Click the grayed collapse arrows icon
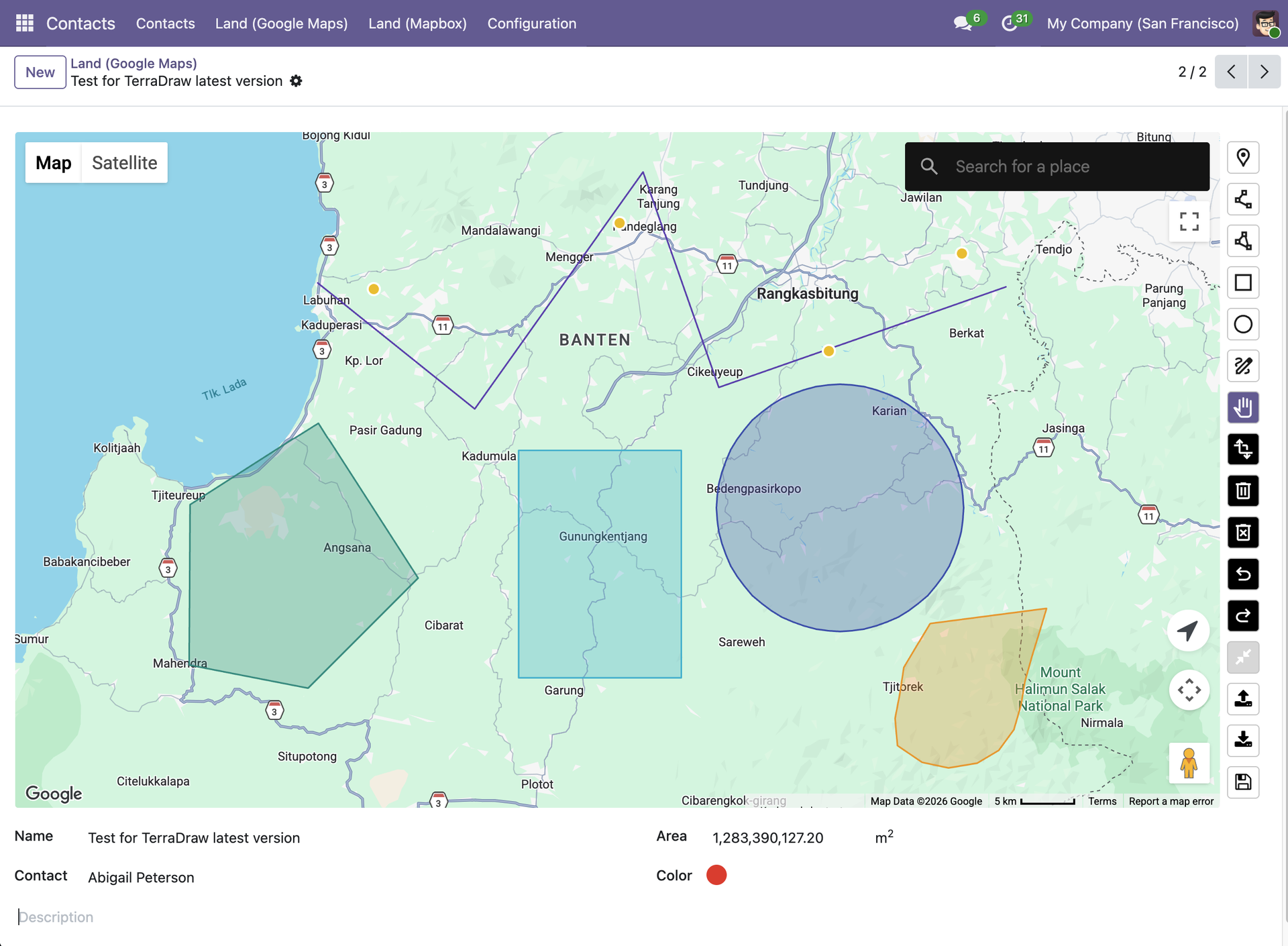This screenshot has height=946, width=1288. tap(1243, 657)
